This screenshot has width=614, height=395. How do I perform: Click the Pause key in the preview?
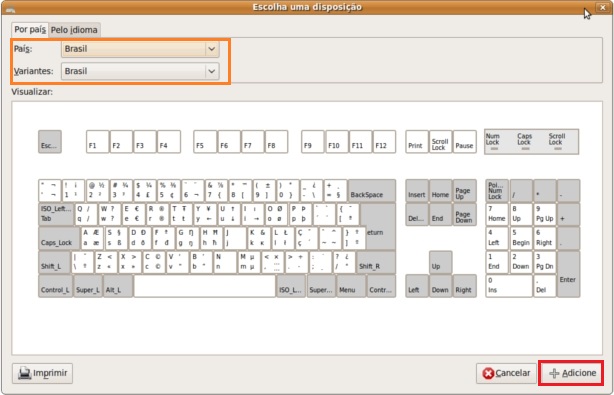click(465, 141)
